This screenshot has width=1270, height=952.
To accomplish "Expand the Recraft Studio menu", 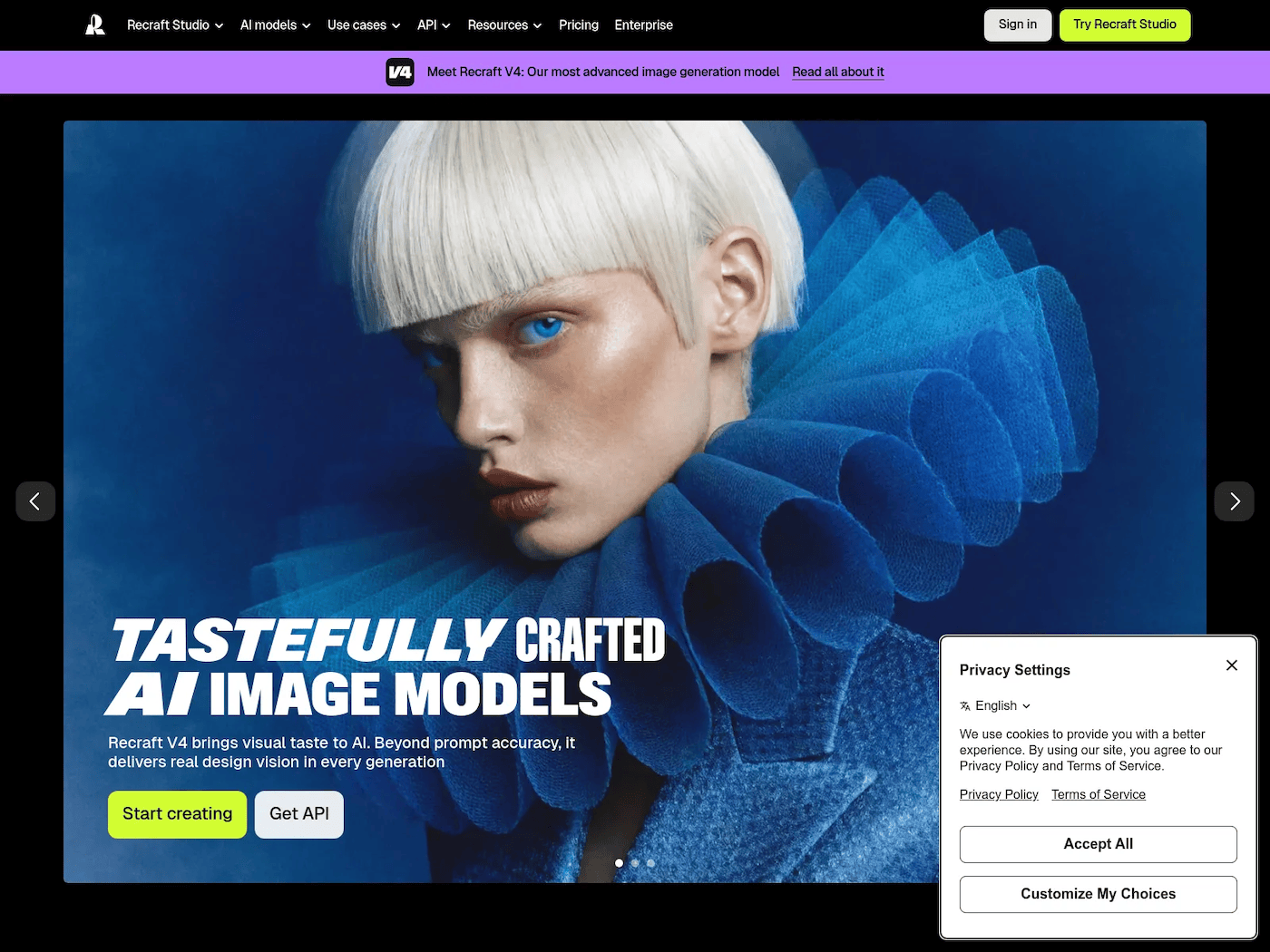I will click(175, 25).
